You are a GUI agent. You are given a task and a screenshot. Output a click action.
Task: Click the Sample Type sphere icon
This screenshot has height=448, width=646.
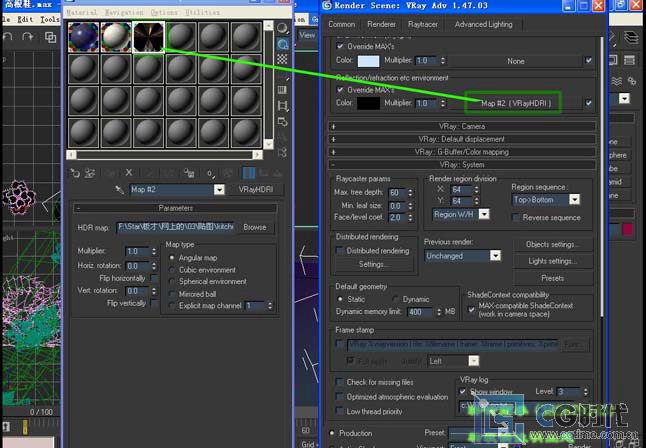[281, 28]
